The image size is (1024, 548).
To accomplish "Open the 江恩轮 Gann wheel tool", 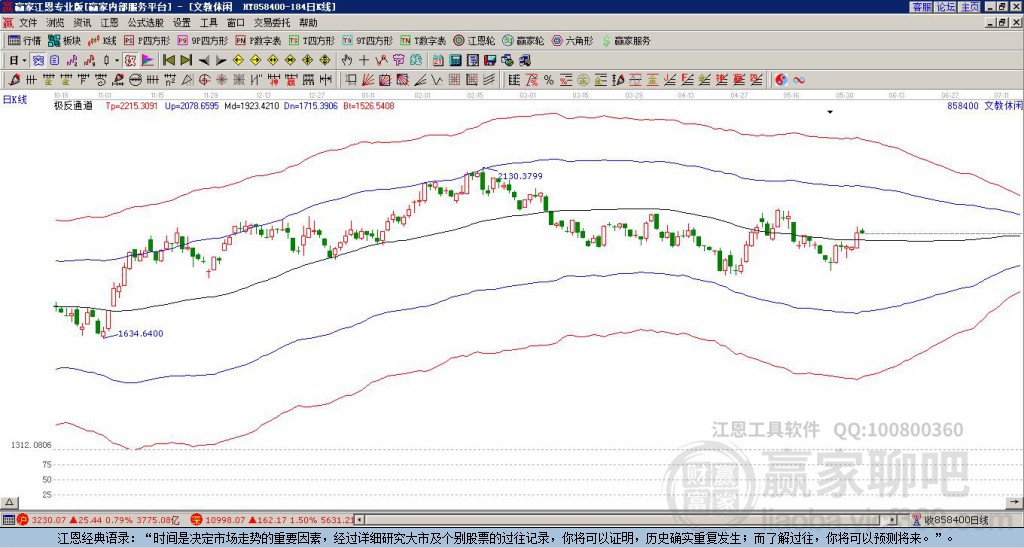I will [x=473, y=40].
